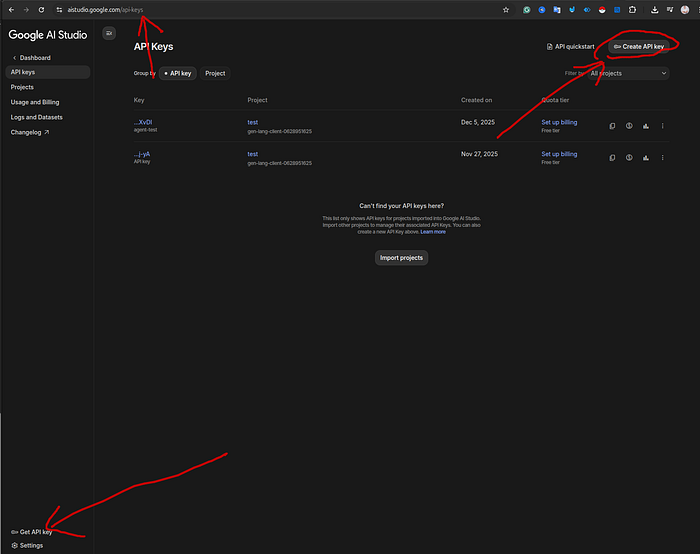Expand the All projects filter dropdown
700x554 pixels.
tap(628, 73)
